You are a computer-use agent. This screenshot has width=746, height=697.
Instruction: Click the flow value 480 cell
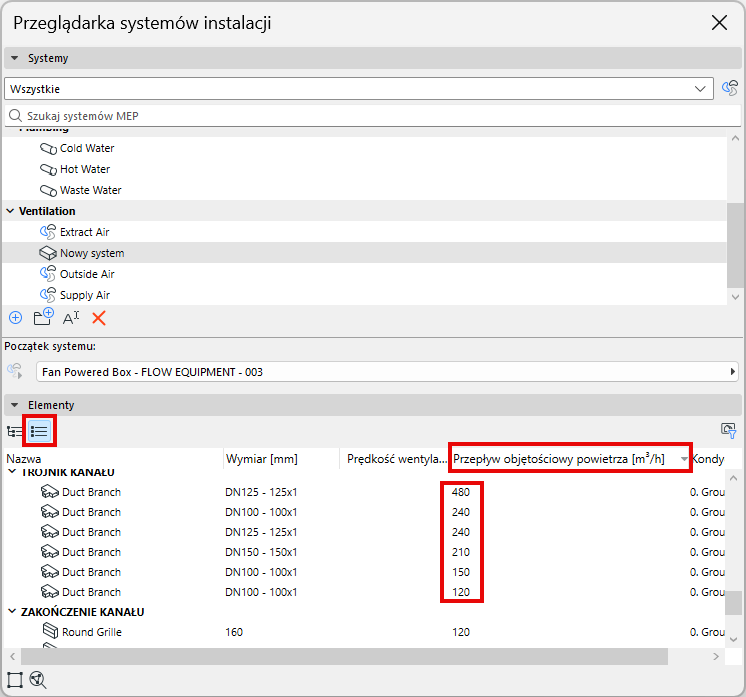point(461,492)
